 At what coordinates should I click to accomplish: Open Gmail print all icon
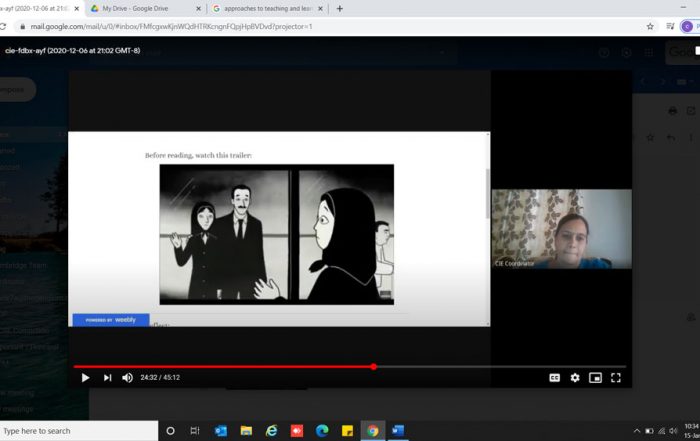(672, 111)
